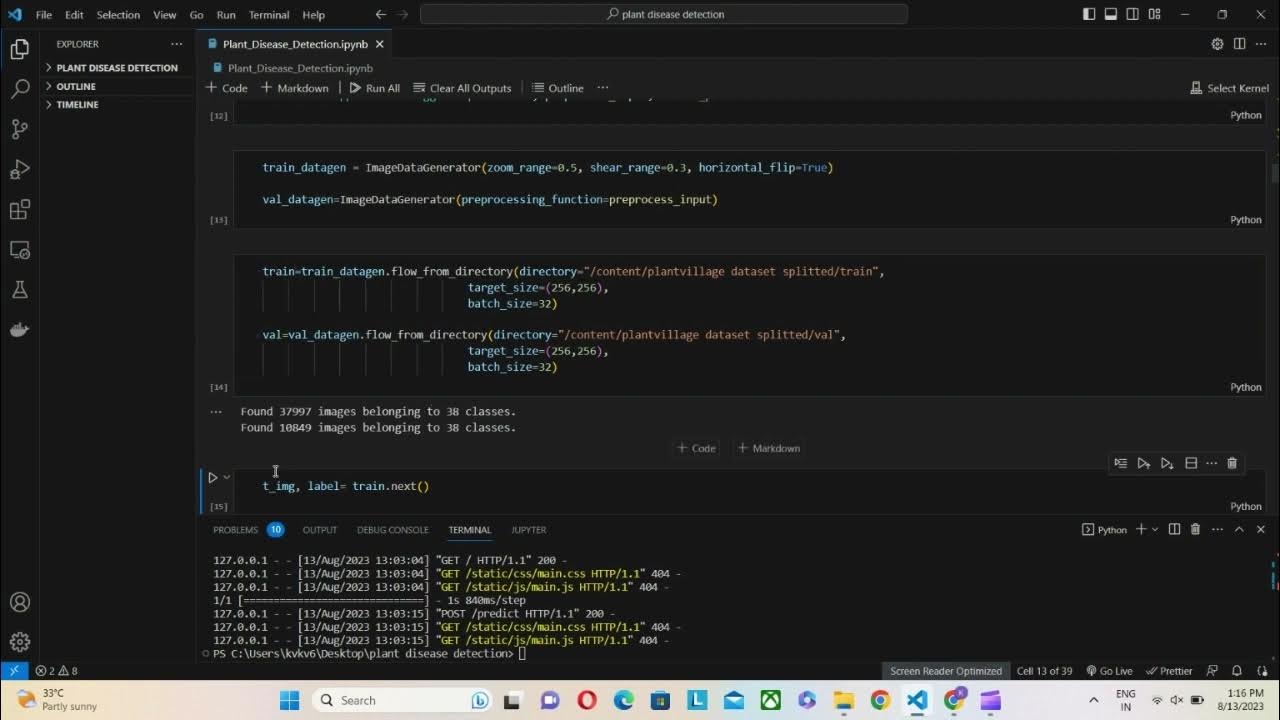The image size is (1280, 720).
Task: Kill the terminal with trash icon
Action: click(1195, 530)
